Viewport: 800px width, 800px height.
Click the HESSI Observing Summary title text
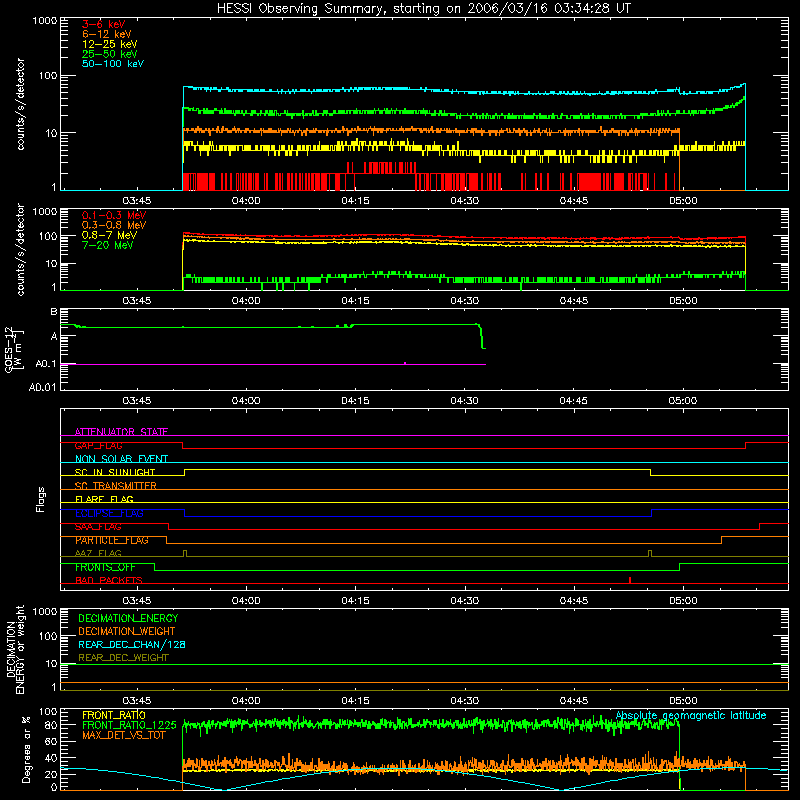click(x=423, y=9)
